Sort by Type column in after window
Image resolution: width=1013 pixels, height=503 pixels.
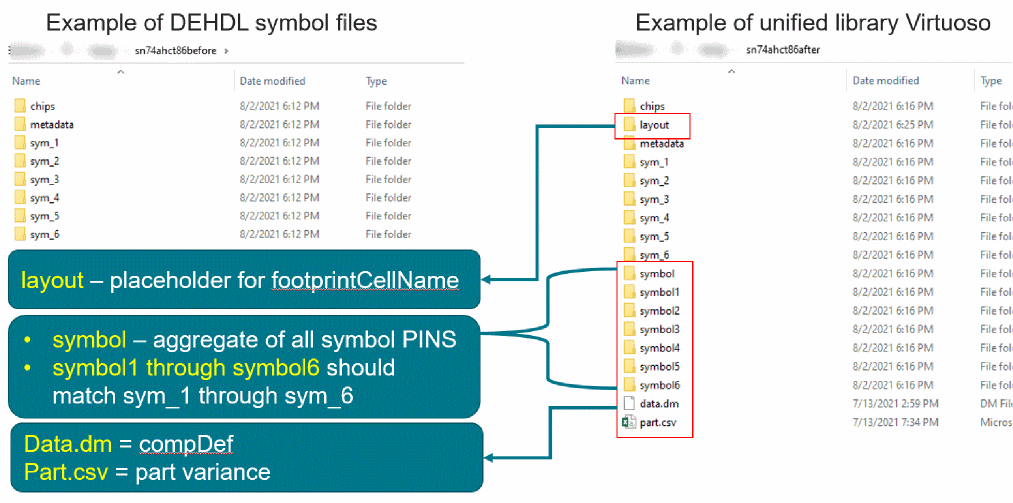pyautogui.click(x=991, y=81)
